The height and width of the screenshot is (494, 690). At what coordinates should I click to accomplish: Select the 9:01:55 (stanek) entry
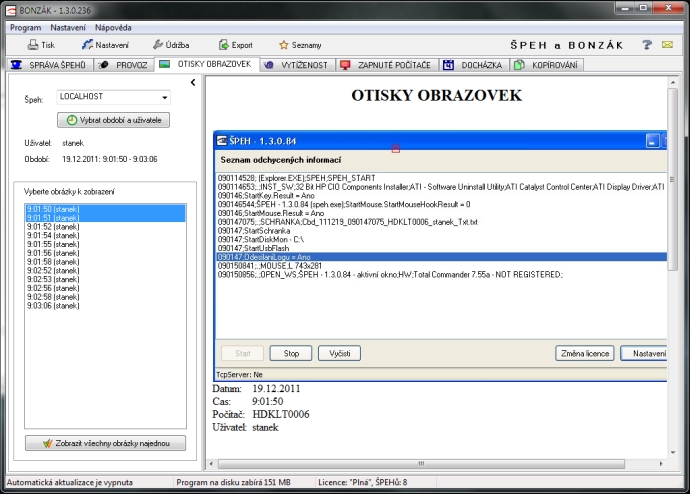click(x=105, y=244)
